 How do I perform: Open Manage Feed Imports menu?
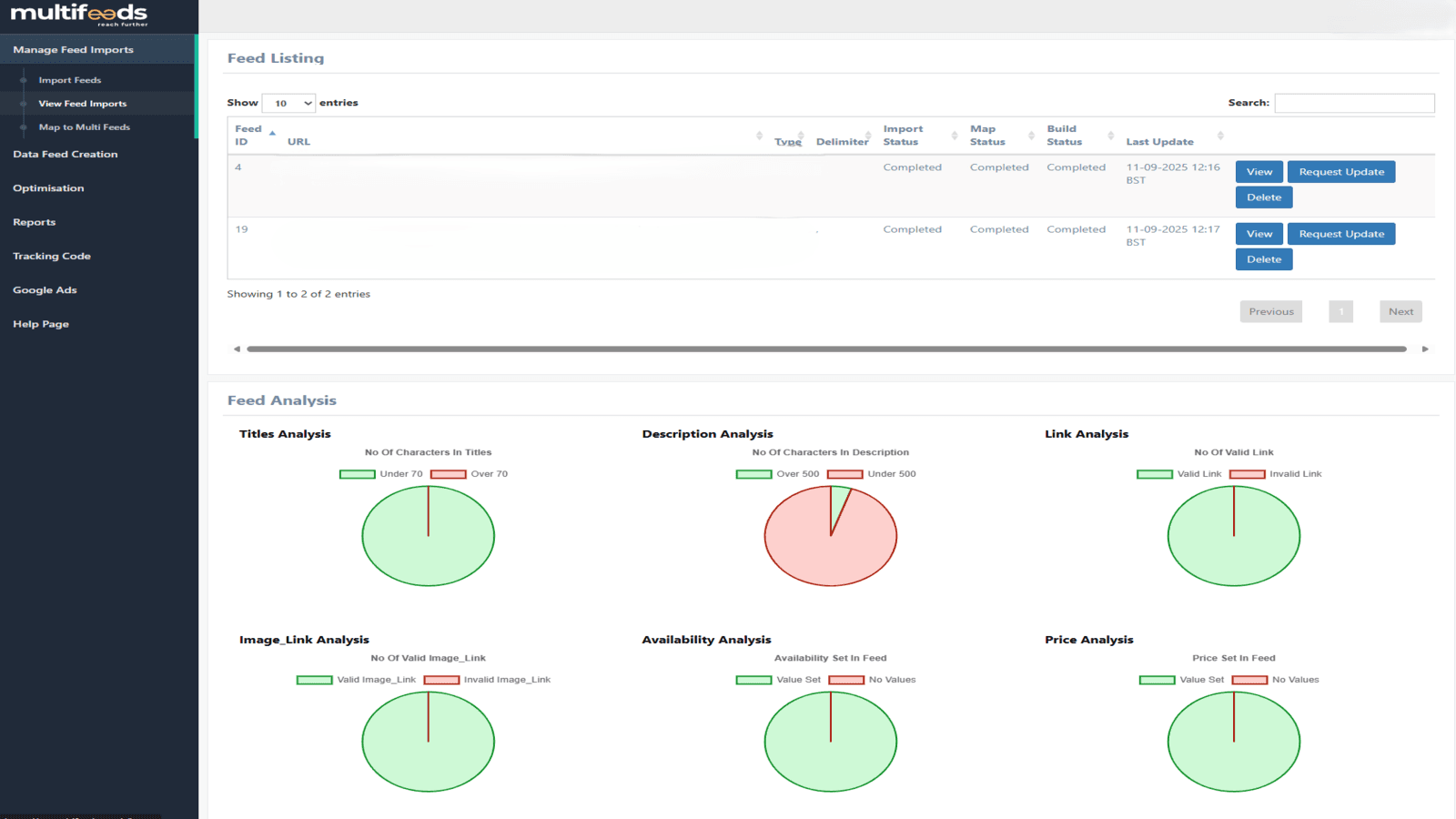click(x=98, y=49)
